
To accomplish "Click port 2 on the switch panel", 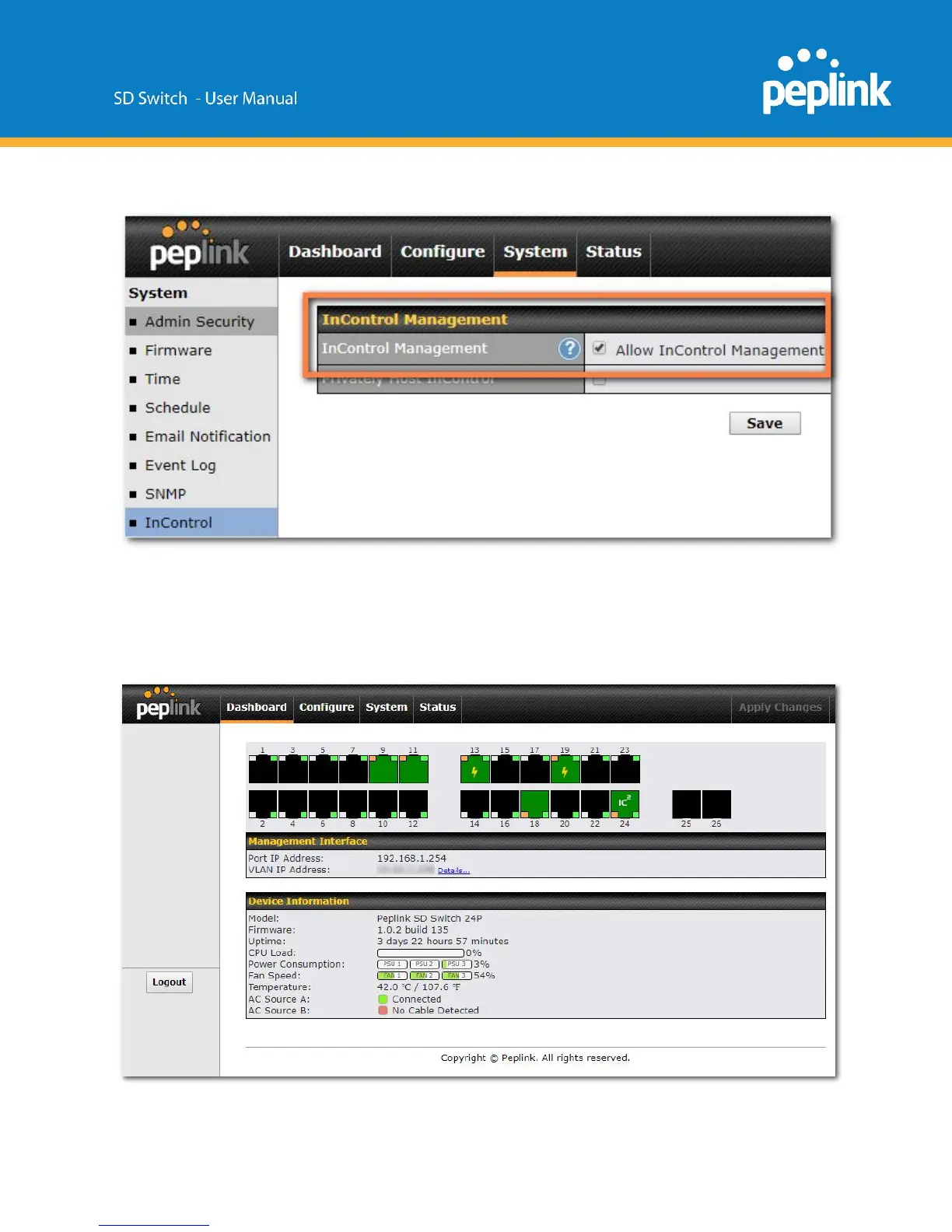I will [263, 804].
